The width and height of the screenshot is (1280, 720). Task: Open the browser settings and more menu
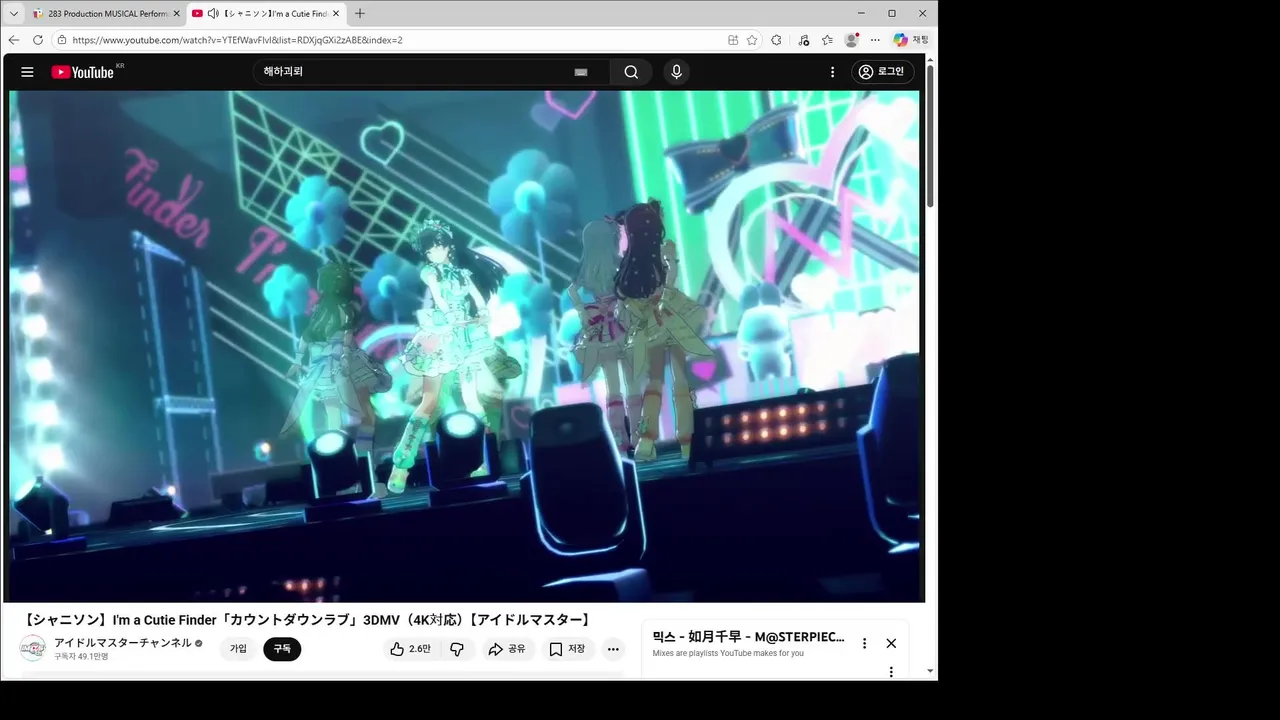(875, 40)
